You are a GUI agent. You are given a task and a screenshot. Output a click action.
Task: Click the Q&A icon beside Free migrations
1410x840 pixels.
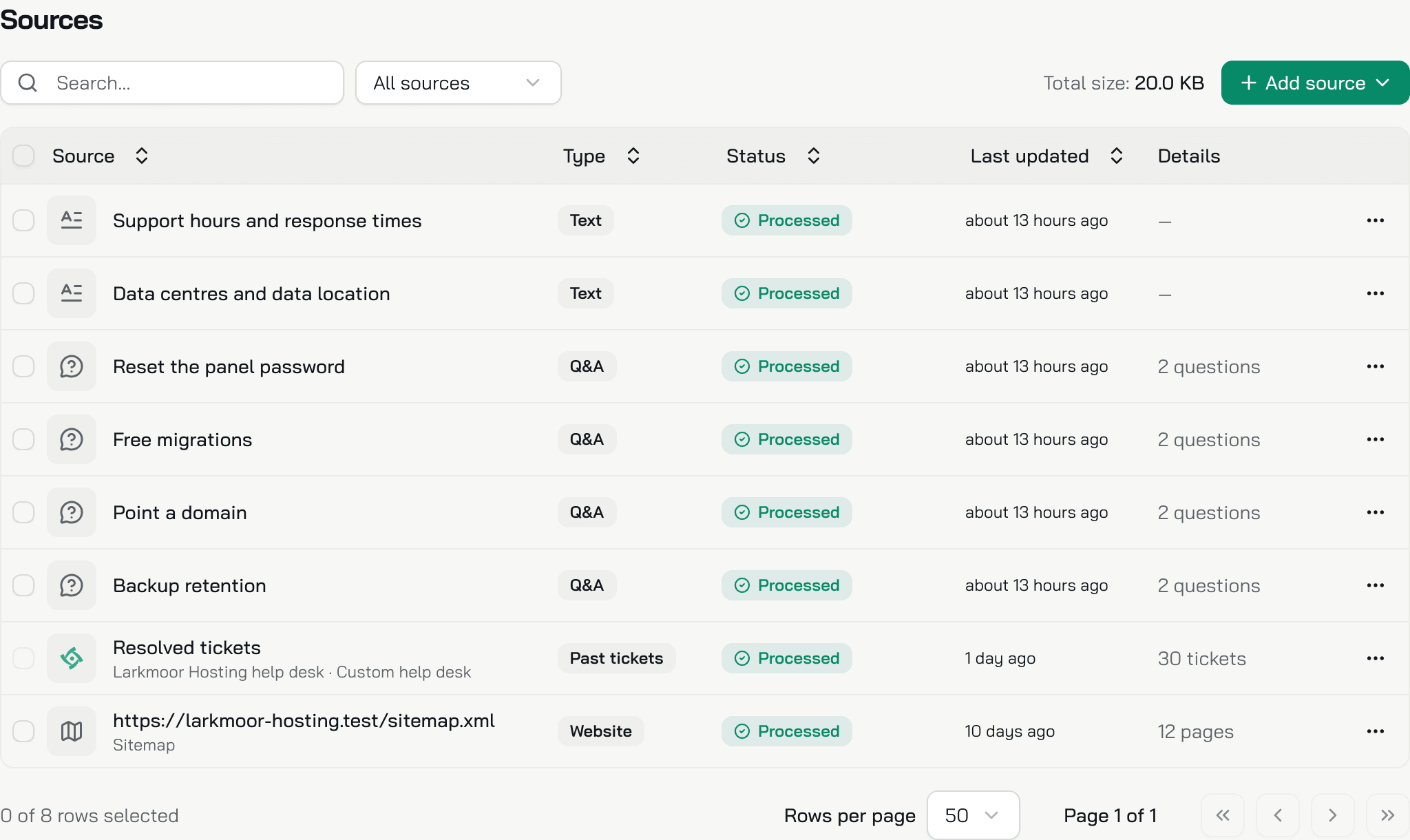(72, 439)
